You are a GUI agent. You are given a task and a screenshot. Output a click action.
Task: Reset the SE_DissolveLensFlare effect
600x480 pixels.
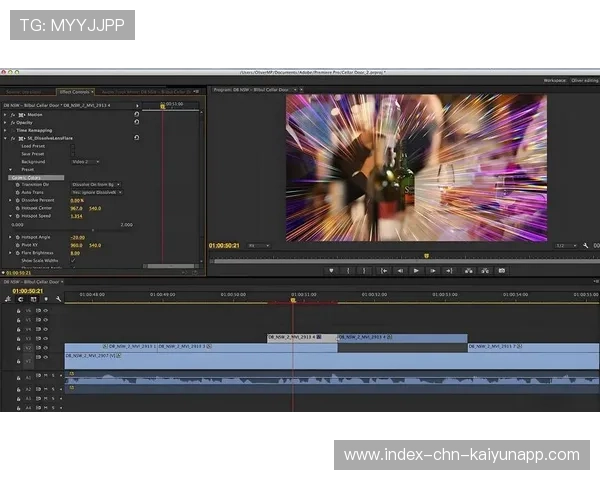pos(136,138)
